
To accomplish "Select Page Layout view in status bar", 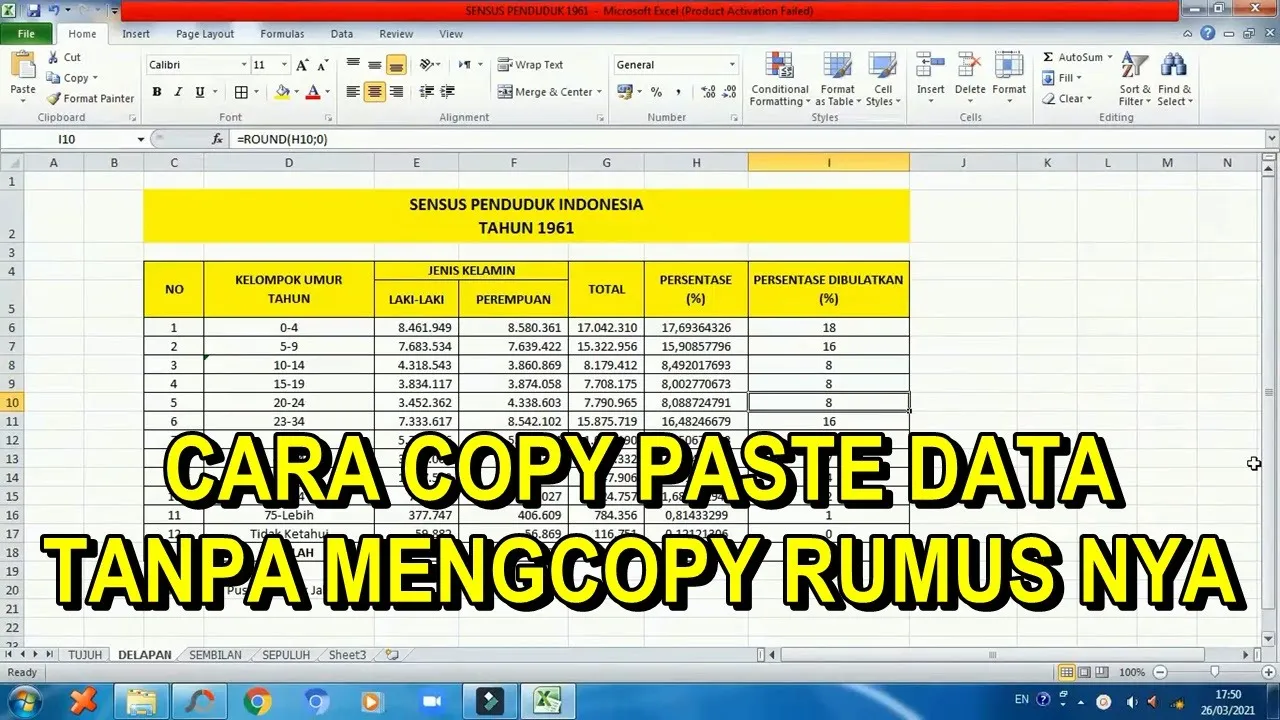I will point(1085,673).
